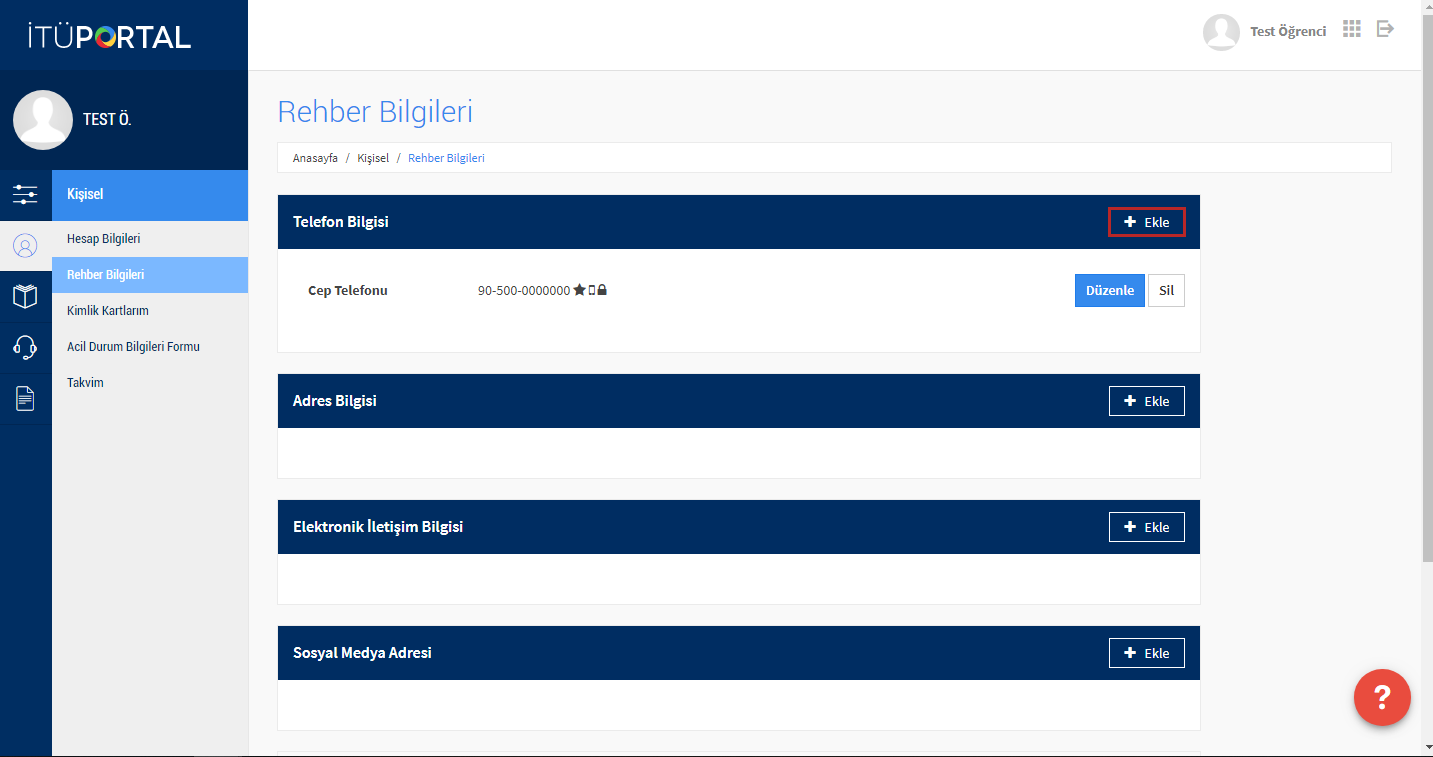
Task: Open the red question mark help button
Action: point(1382,697)
